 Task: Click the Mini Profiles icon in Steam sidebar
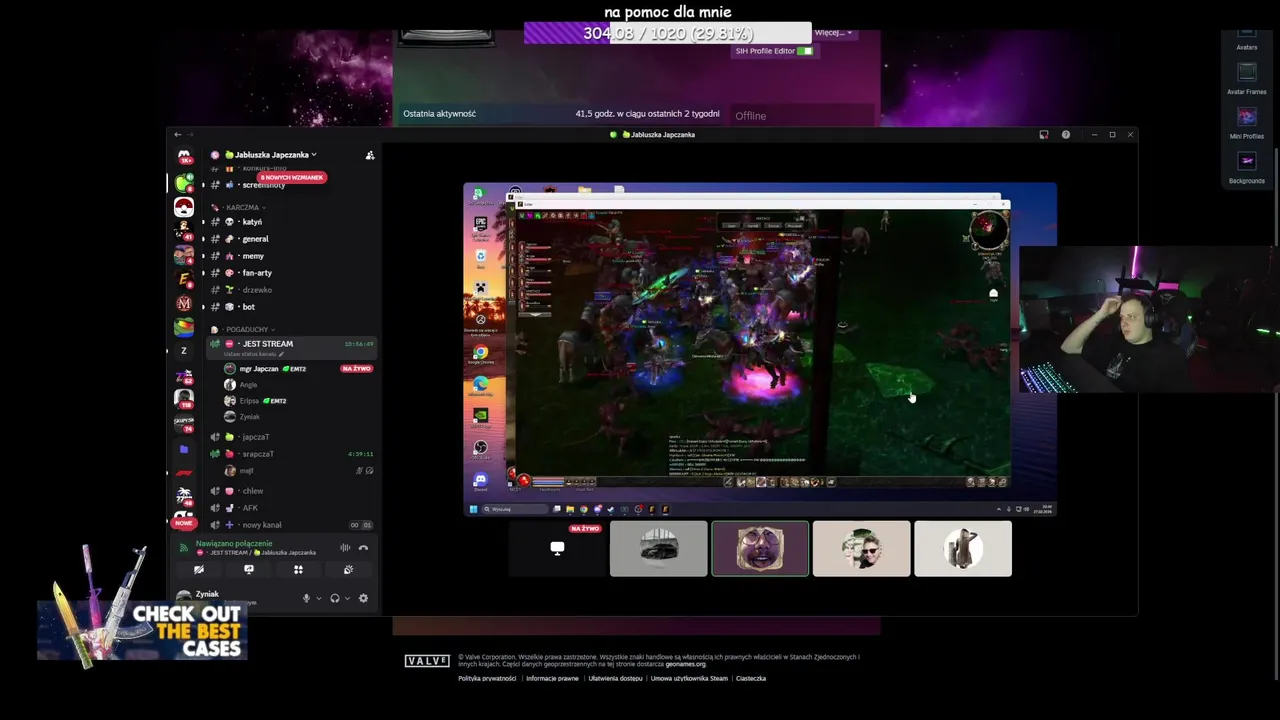1247,117
